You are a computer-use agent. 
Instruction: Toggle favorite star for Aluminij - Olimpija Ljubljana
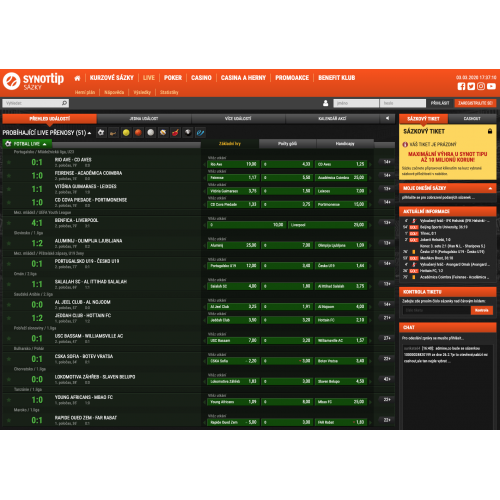point(9,243)
